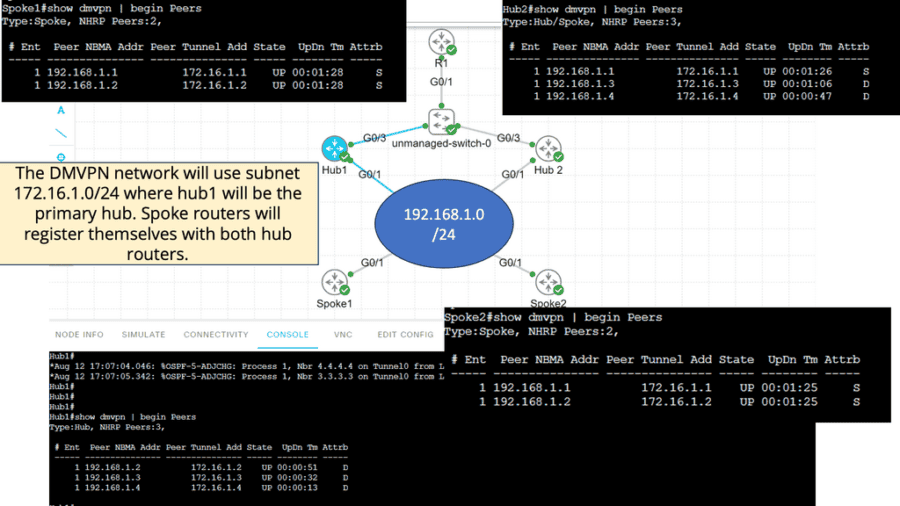Click the Spoke1 'show dmvpn' command line

point(102,9)
